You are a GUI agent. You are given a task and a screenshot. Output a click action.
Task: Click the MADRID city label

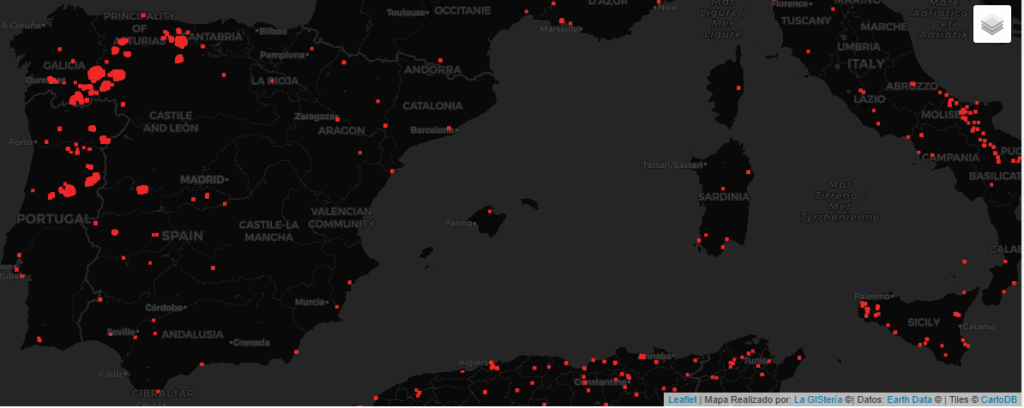click(202, 179)
